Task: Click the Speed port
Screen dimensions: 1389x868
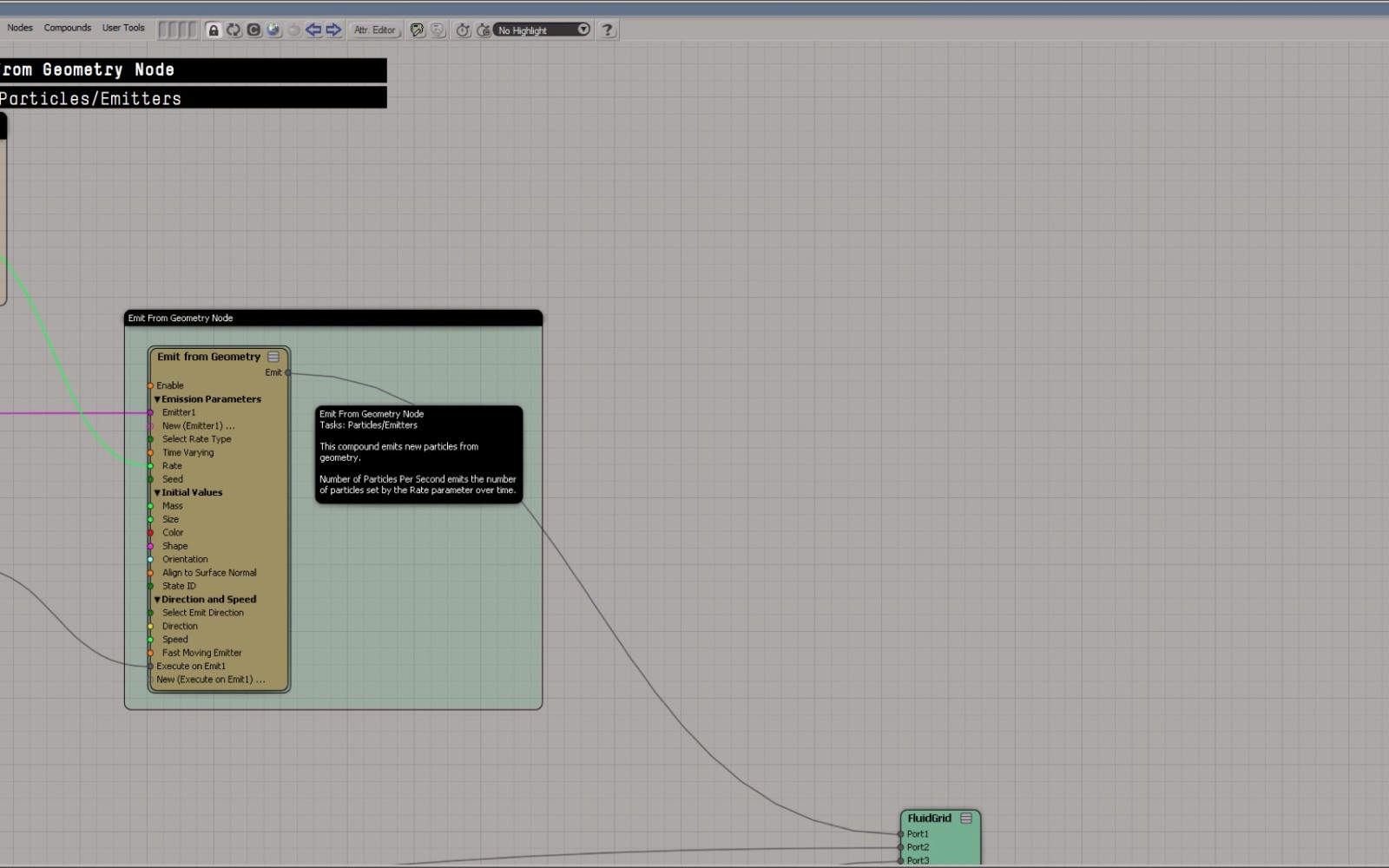Action: pos(150,640)
